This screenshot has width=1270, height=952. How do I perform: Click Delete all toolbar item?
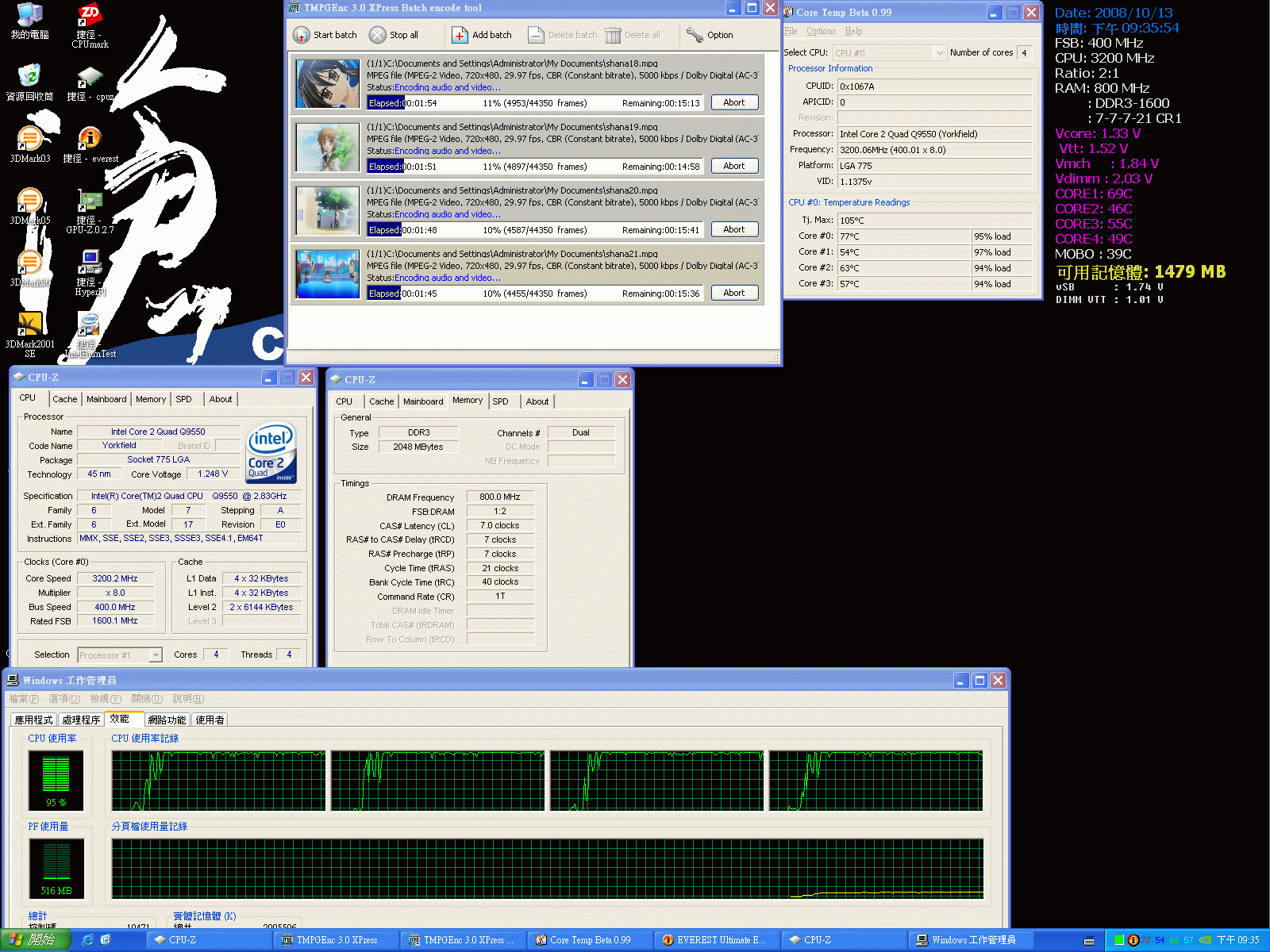click(633, 35)
